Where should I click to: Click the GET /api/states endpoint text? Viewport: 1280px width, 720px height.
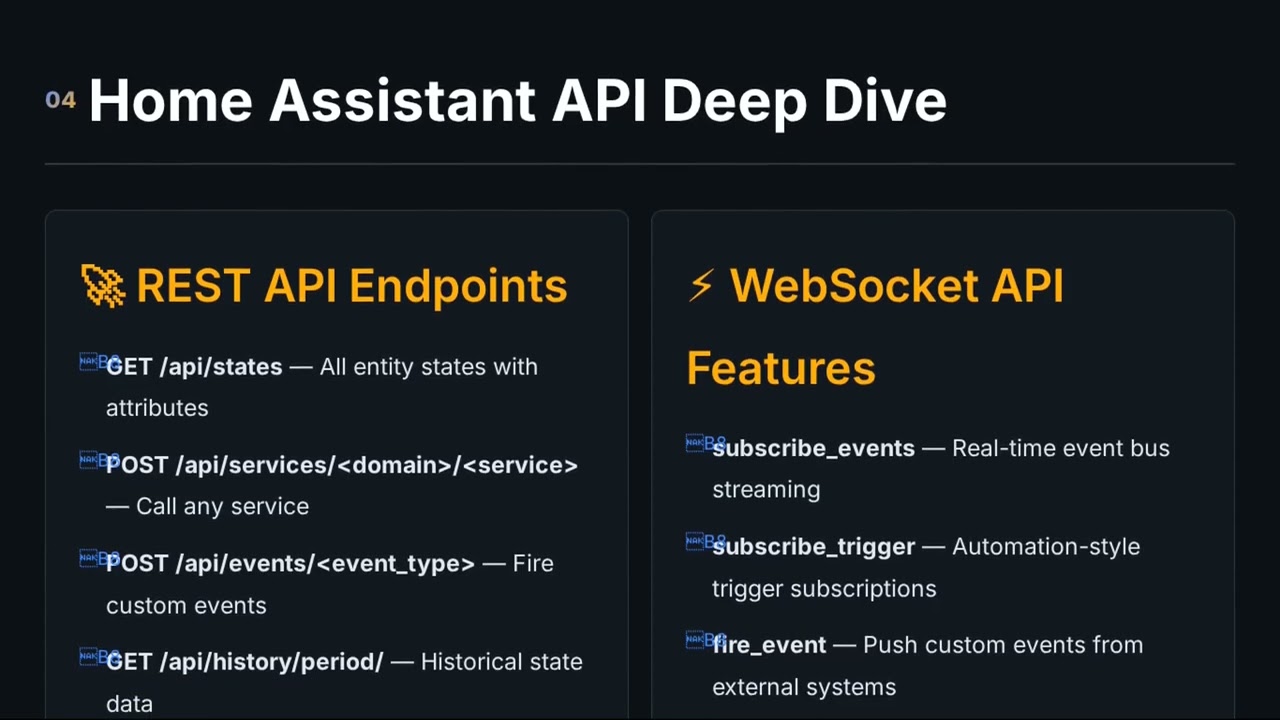[x=194, y=367]
